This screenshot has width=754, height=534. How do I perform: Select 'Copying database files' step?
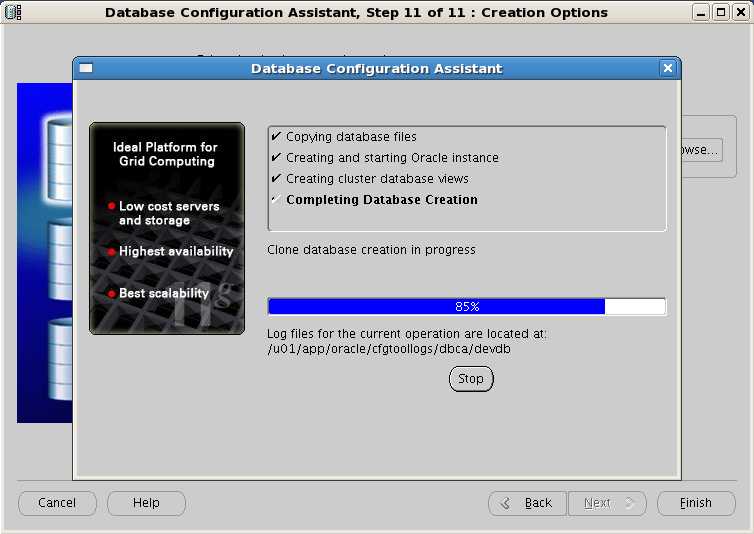[351, 137]
